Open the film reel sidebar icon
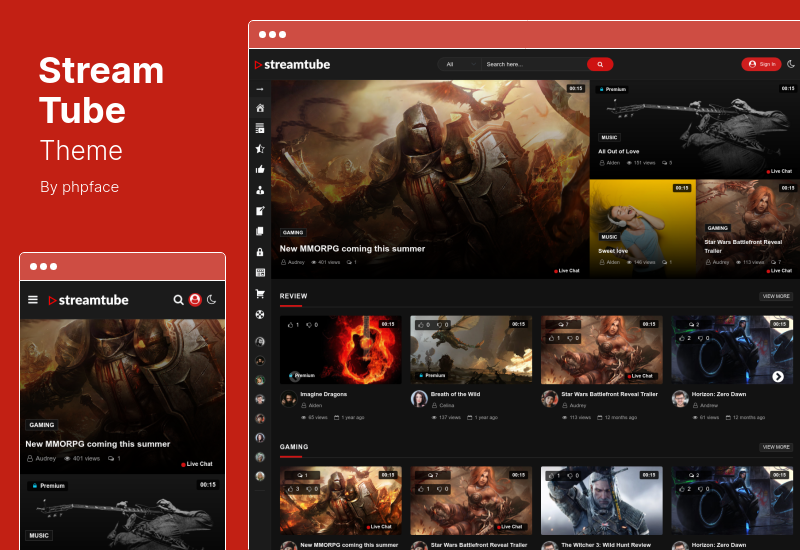800x550 pixels. point(260,314)
